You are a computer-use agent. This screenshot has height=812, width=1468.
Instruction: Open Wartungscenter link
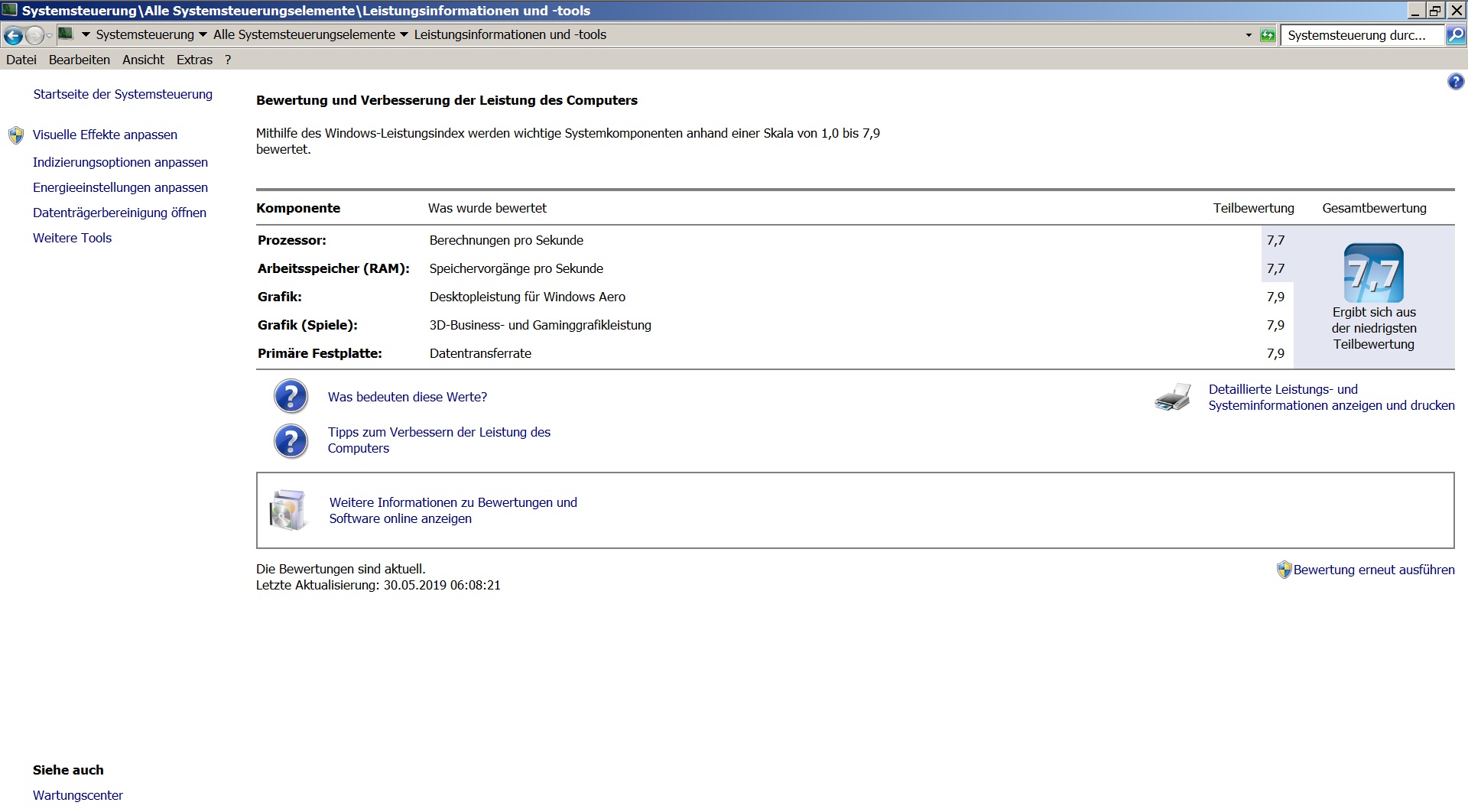[x=78, y=795]
